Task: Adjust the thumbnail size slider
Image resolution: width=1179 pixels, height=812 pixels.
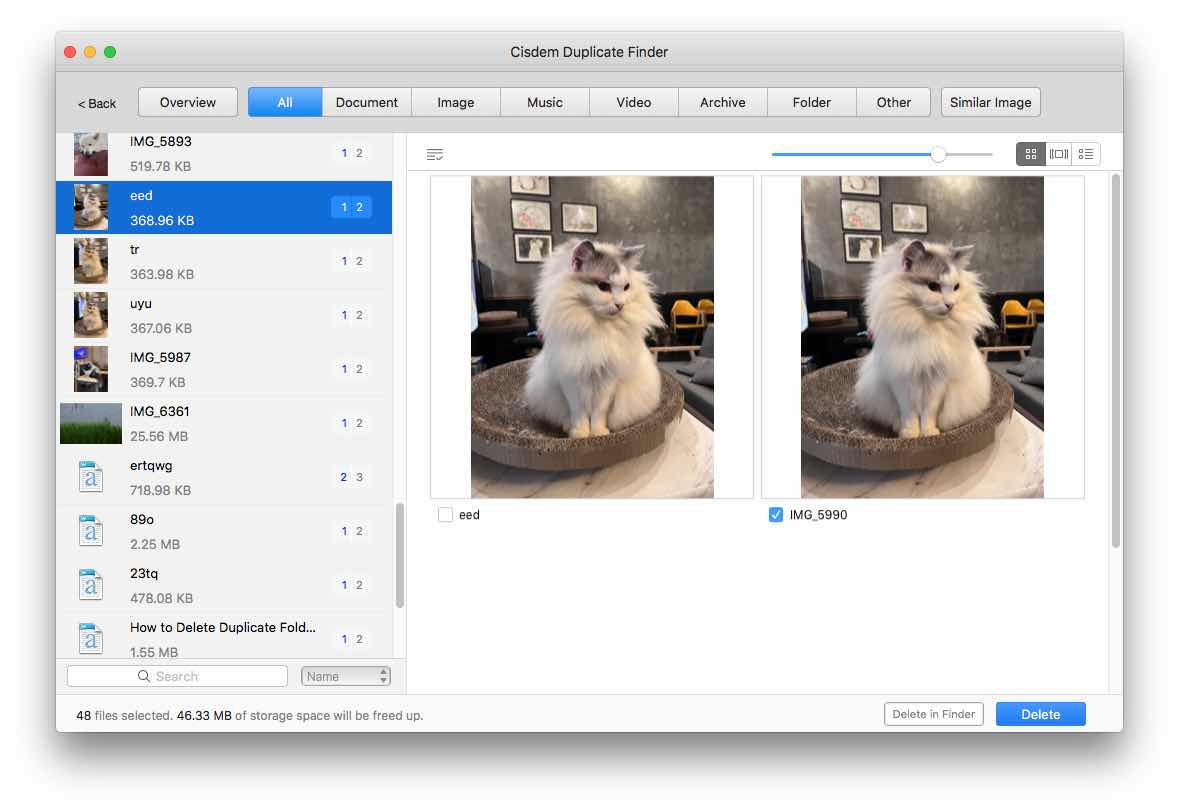Action: point(938,154)
